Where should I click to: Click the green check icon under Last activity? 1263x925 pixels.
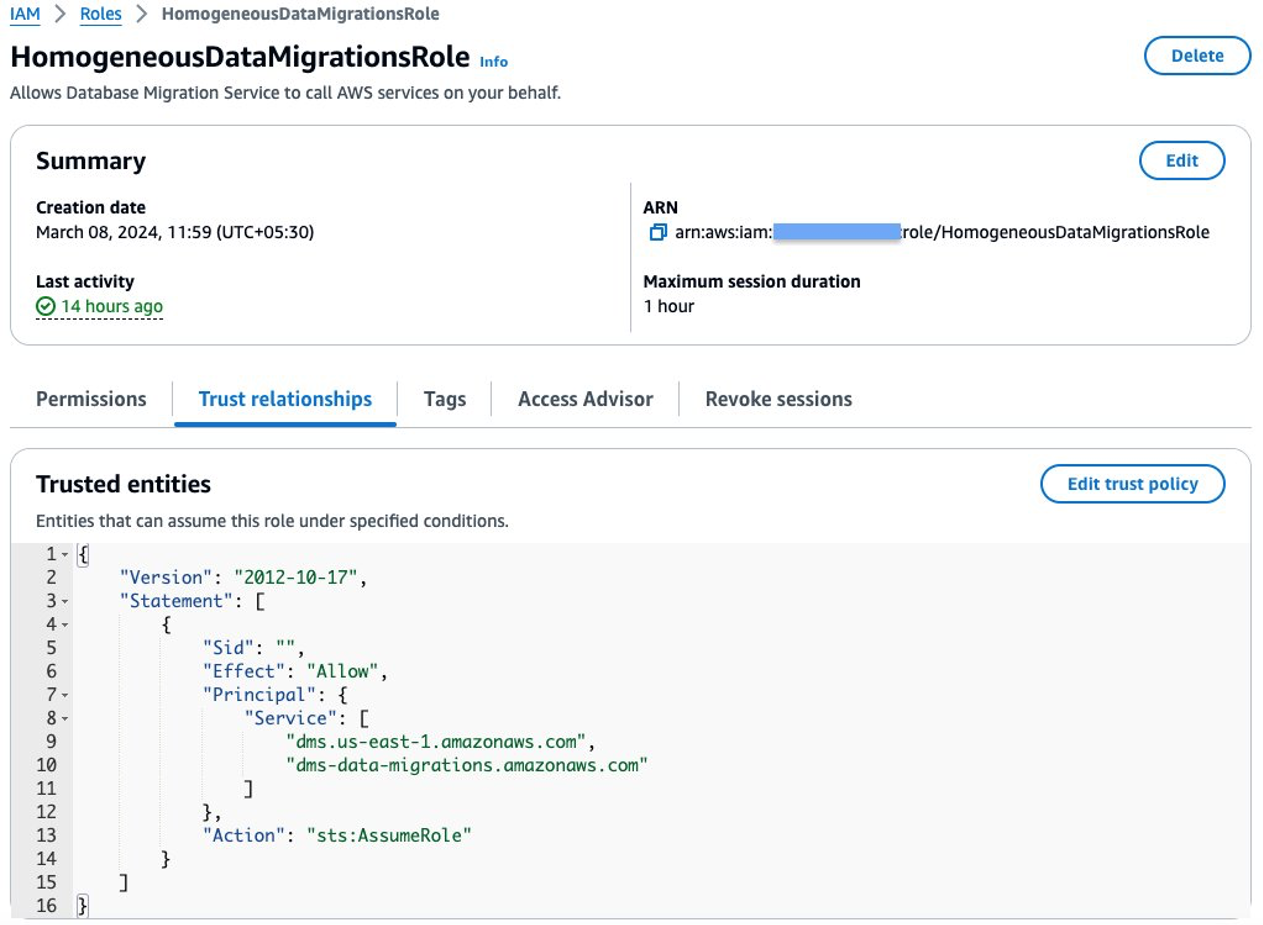(x=45, y=307)
